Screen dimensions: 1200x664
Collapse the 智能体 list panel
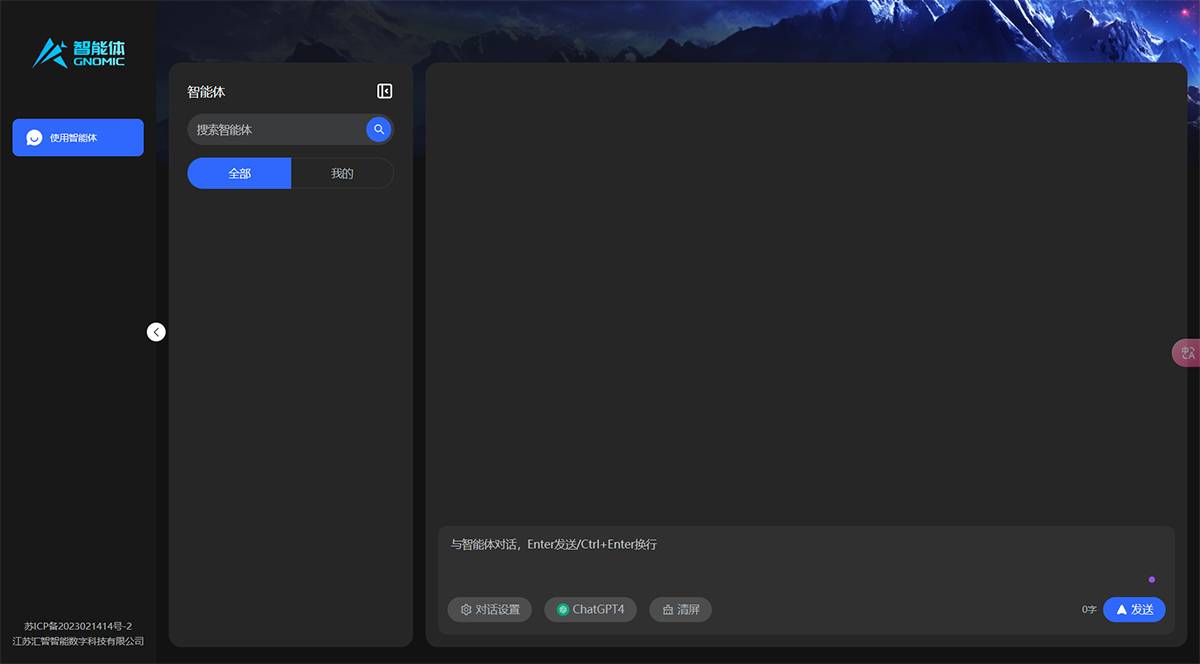coord(385,91)
